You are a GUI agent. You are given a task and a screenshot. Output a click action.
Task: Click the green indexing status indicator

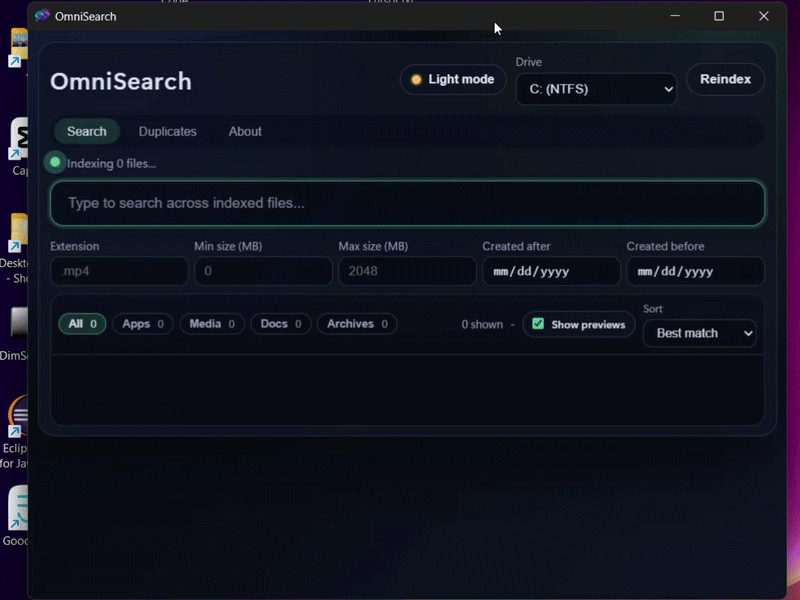55,162
